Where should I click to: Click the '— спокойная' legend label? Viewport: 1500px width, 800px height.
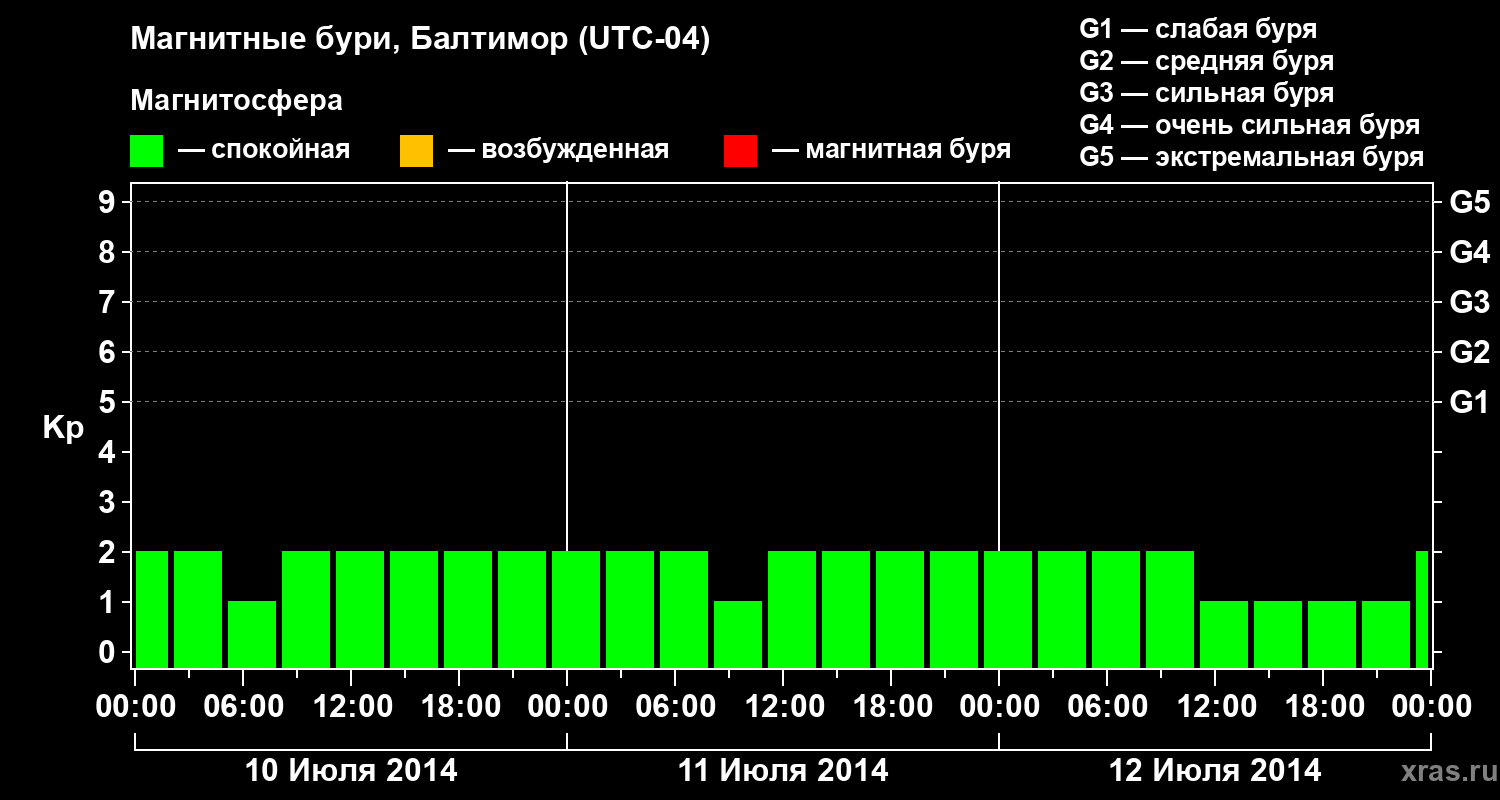tap(264, 151)
